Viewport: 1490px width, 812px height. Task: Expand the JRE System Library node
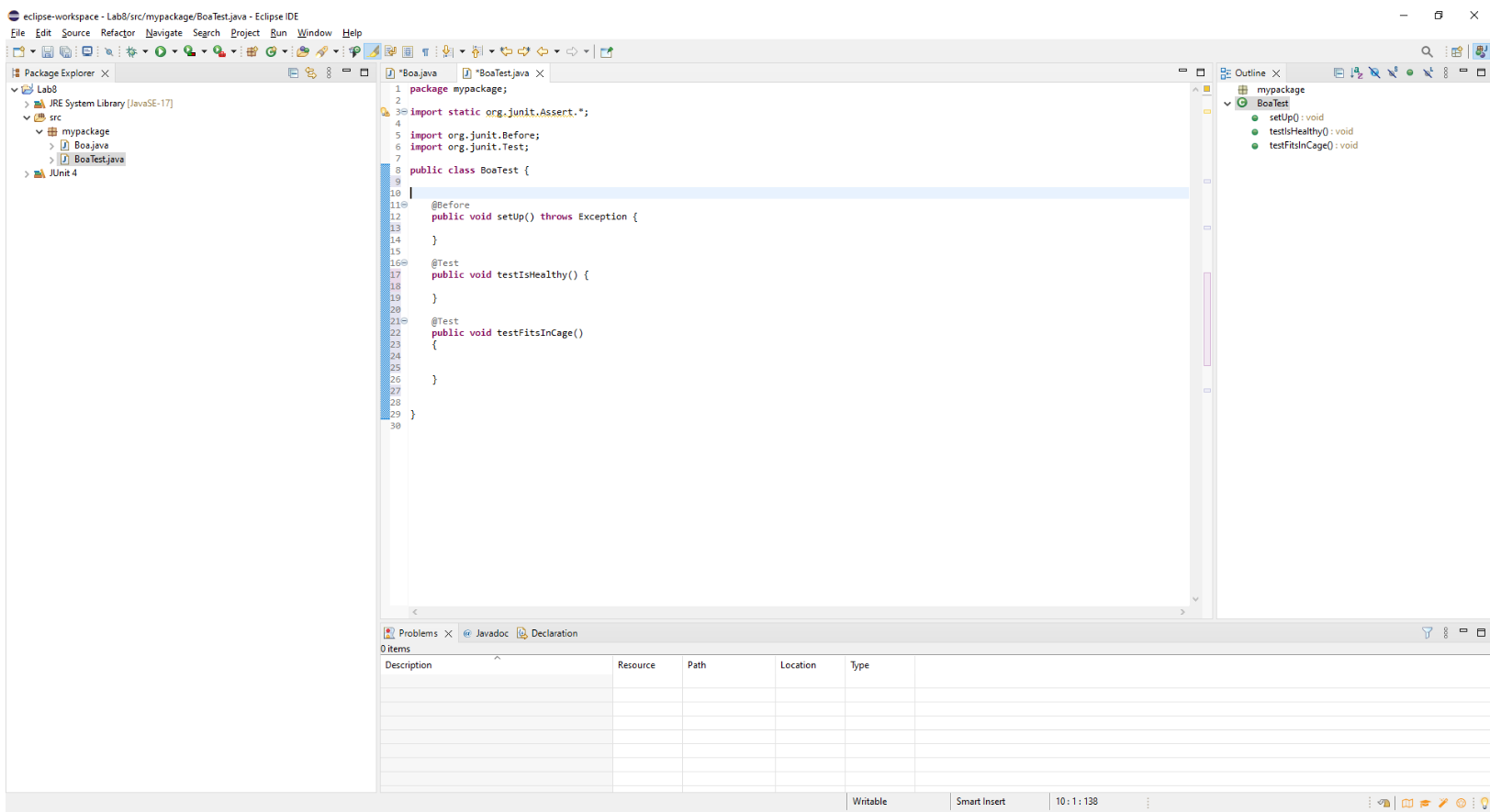click(x=27, y=104)
